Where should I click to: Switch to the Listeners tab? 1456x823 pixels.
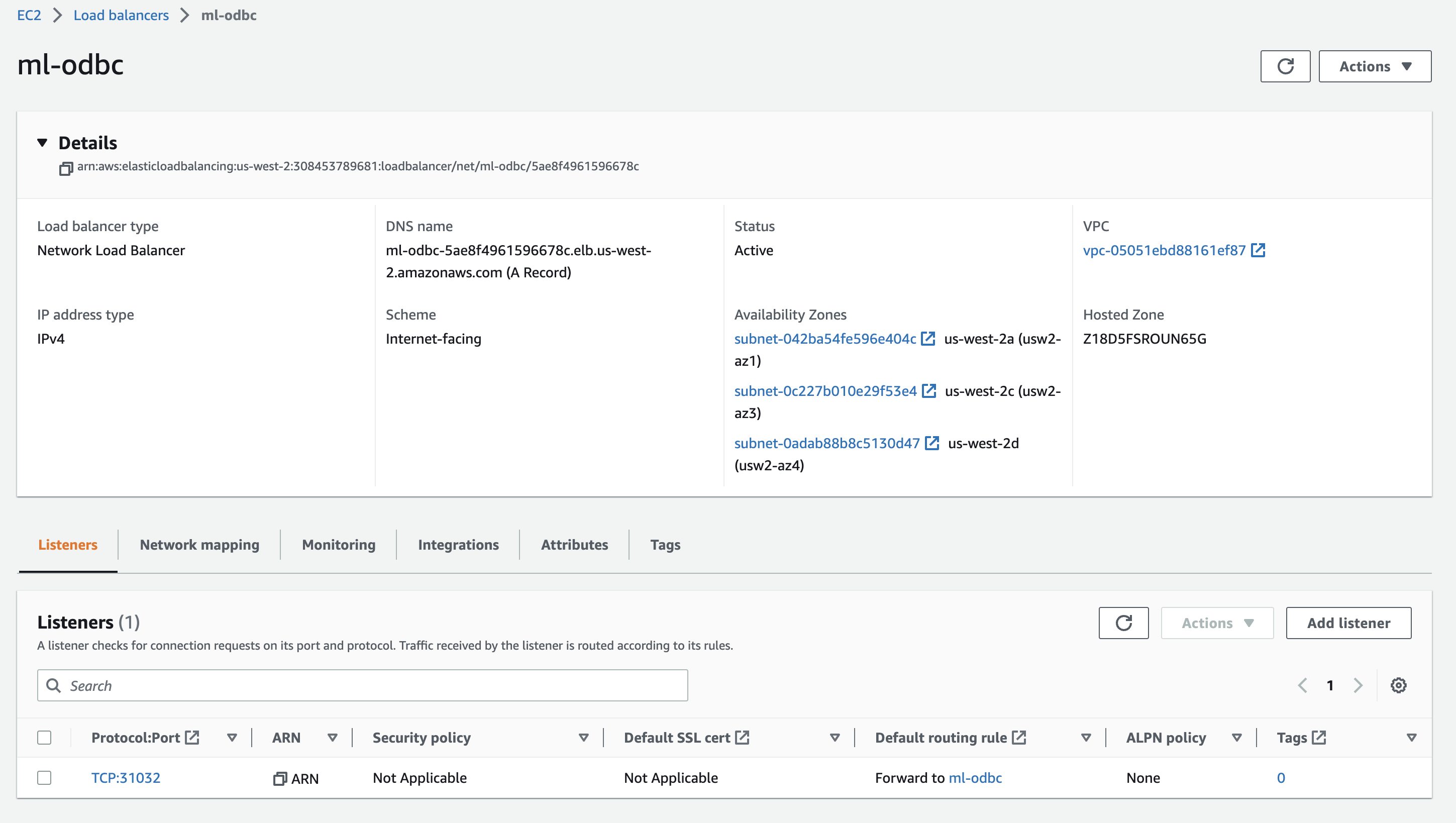[68, 544]
